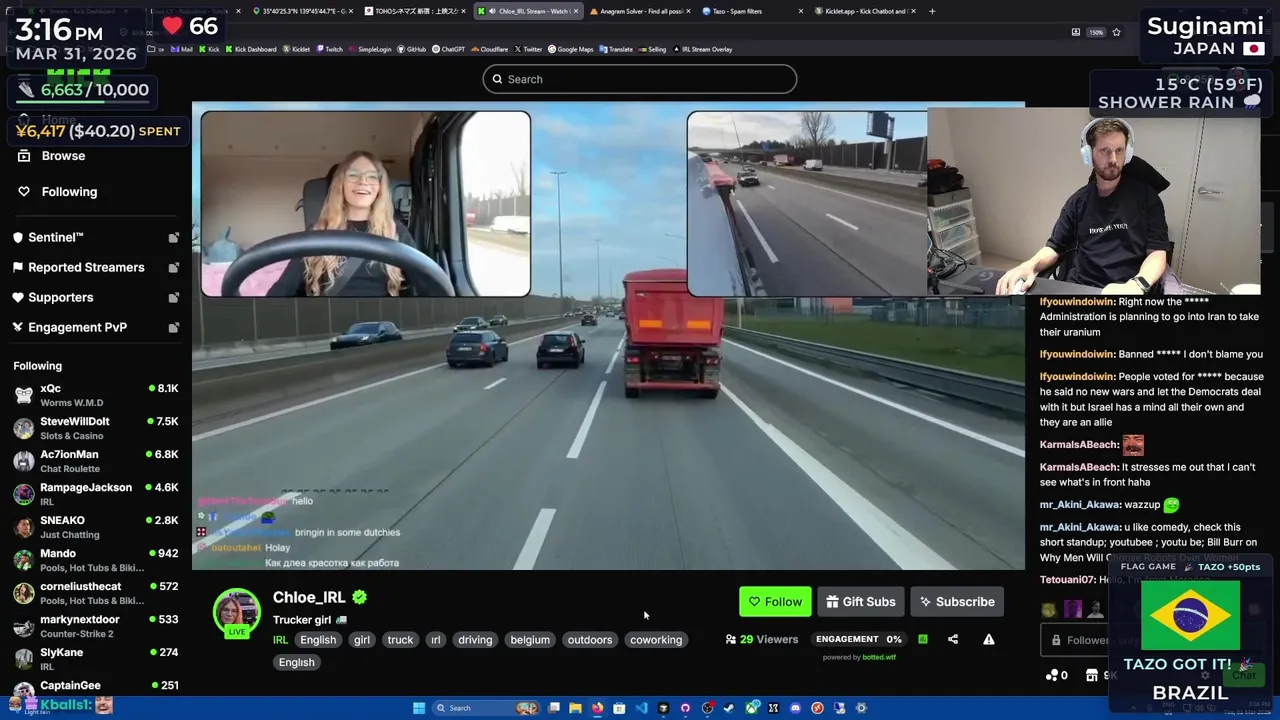
Task: Open the GitHub bookmark
Action: coord(411,49)
